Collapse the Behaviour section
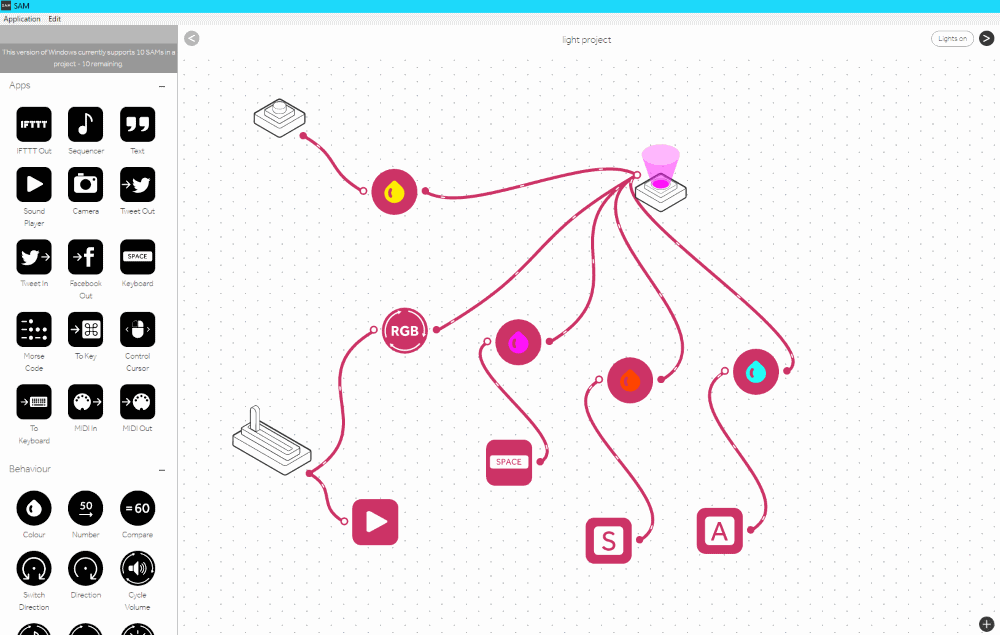Image resolution: width=1000 pixels, height=635 pixels. click(x=160, y=468)
